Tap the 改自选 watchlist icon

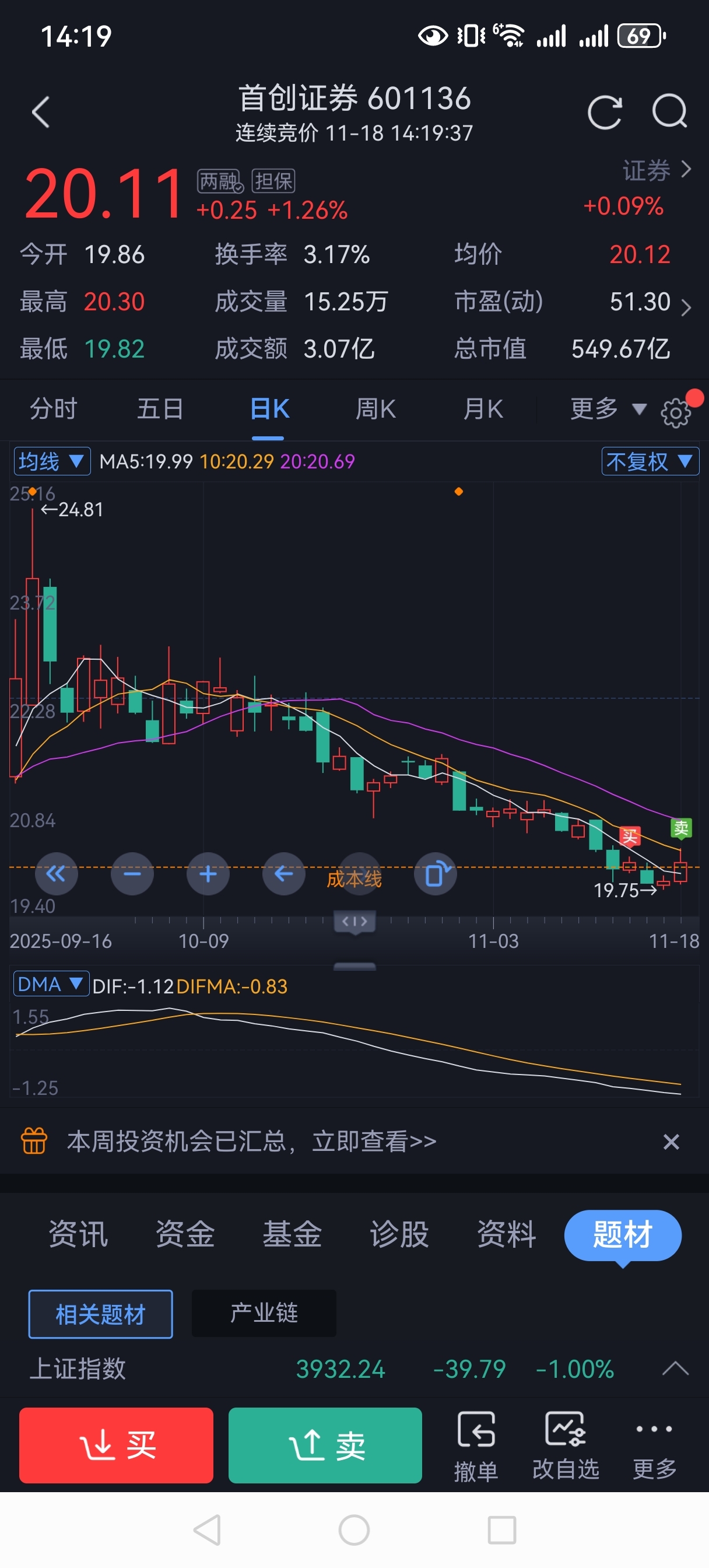click(x=566, y=1446)
